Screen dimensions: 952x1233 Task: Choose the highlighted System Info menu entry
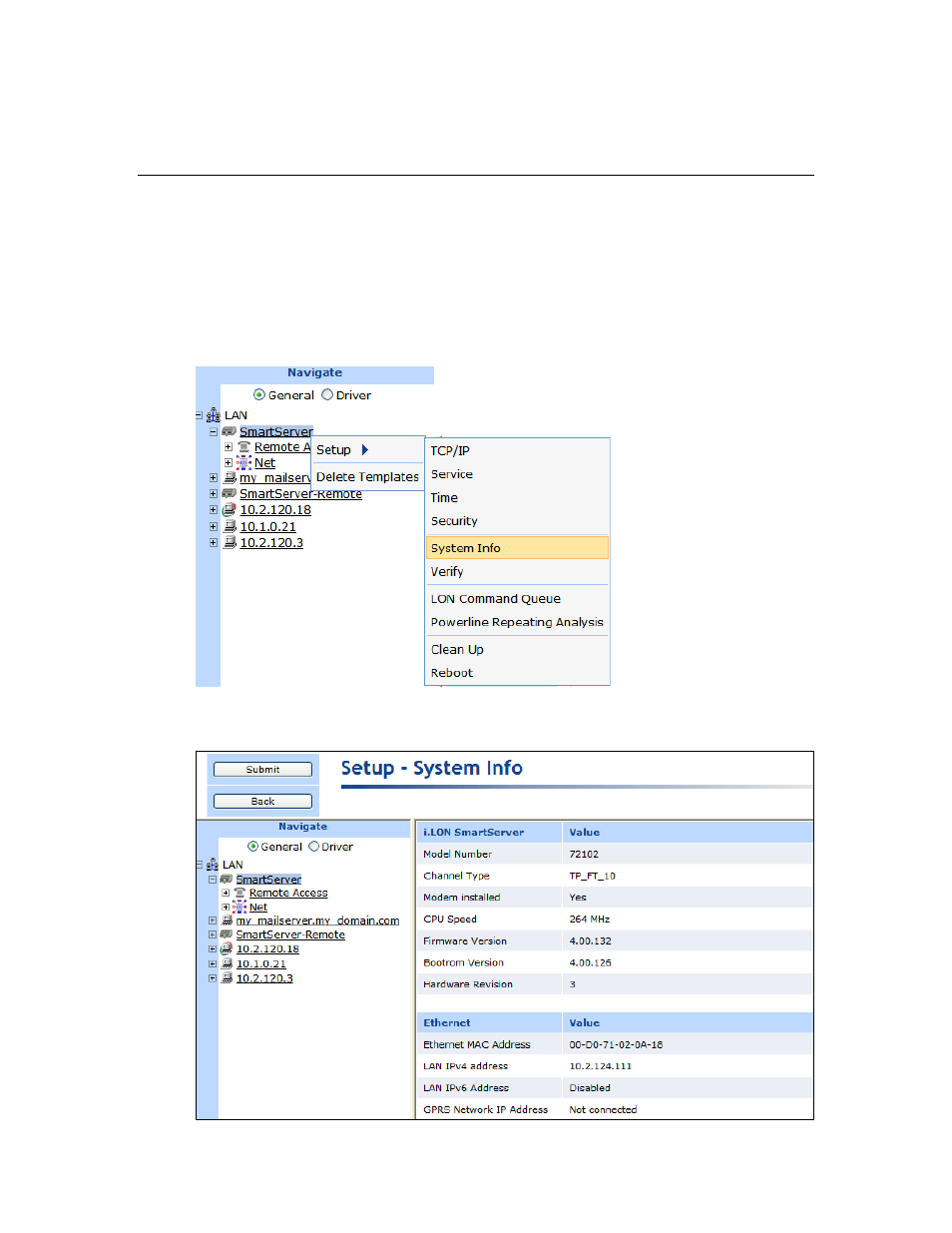(x=517, y=548)
